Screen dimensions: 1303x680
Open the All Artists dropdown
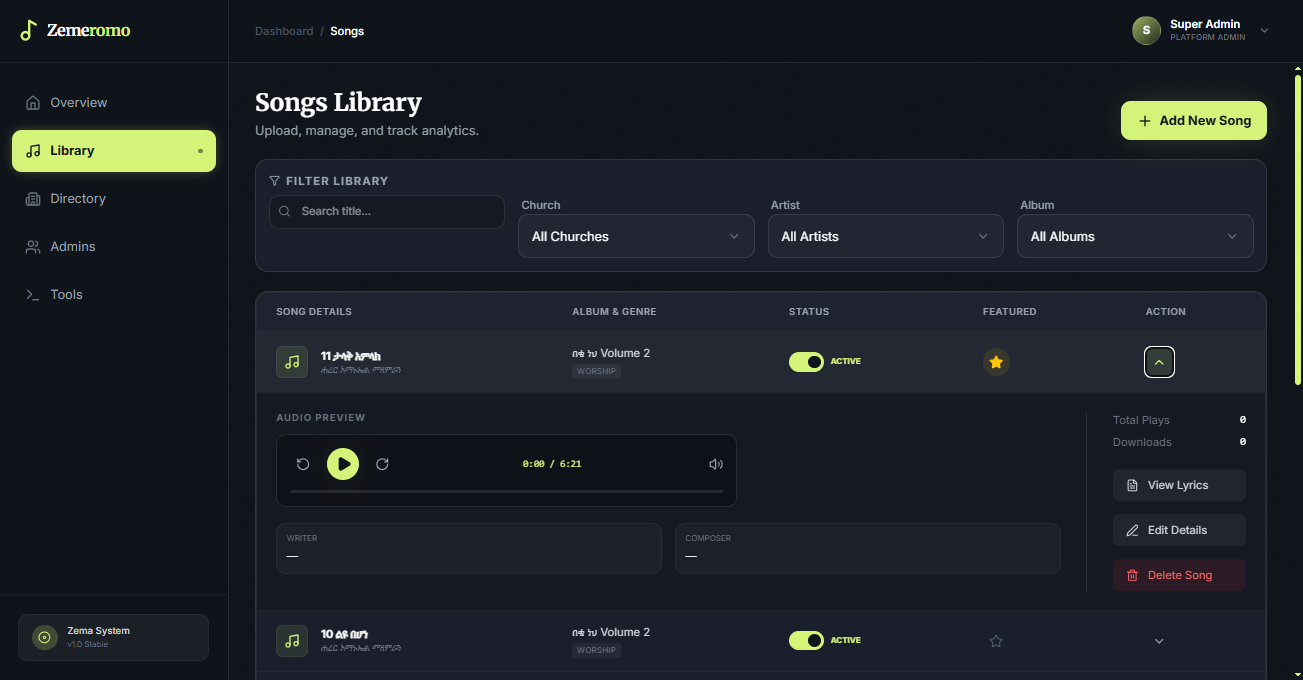(x=885, y=236)
